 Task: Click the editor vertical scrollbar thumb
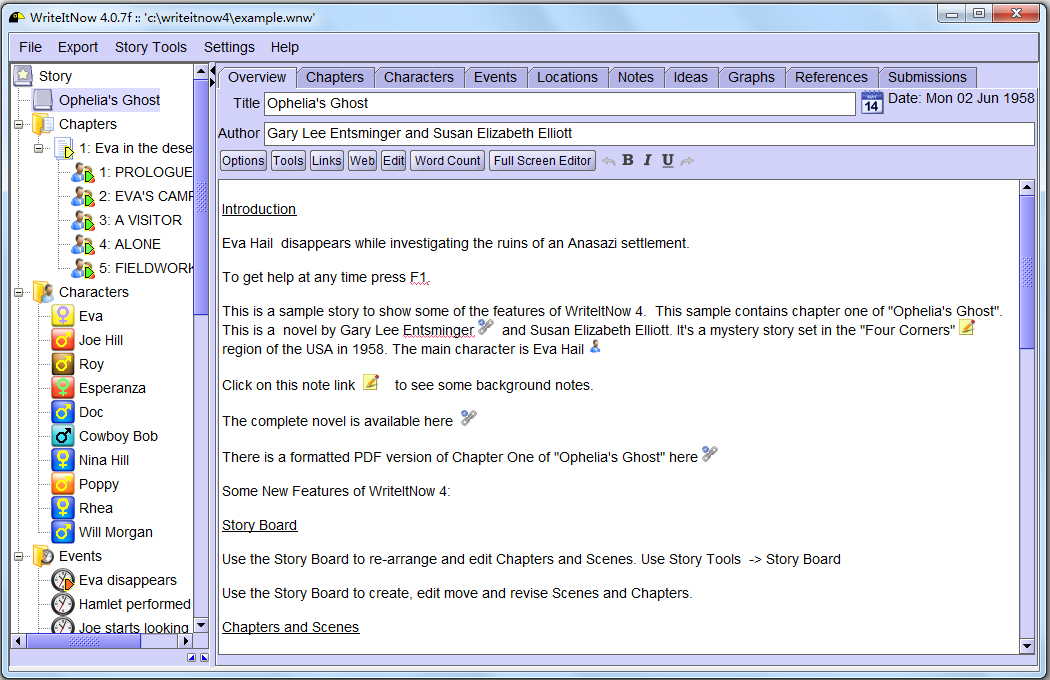[x=1027, y=271]
